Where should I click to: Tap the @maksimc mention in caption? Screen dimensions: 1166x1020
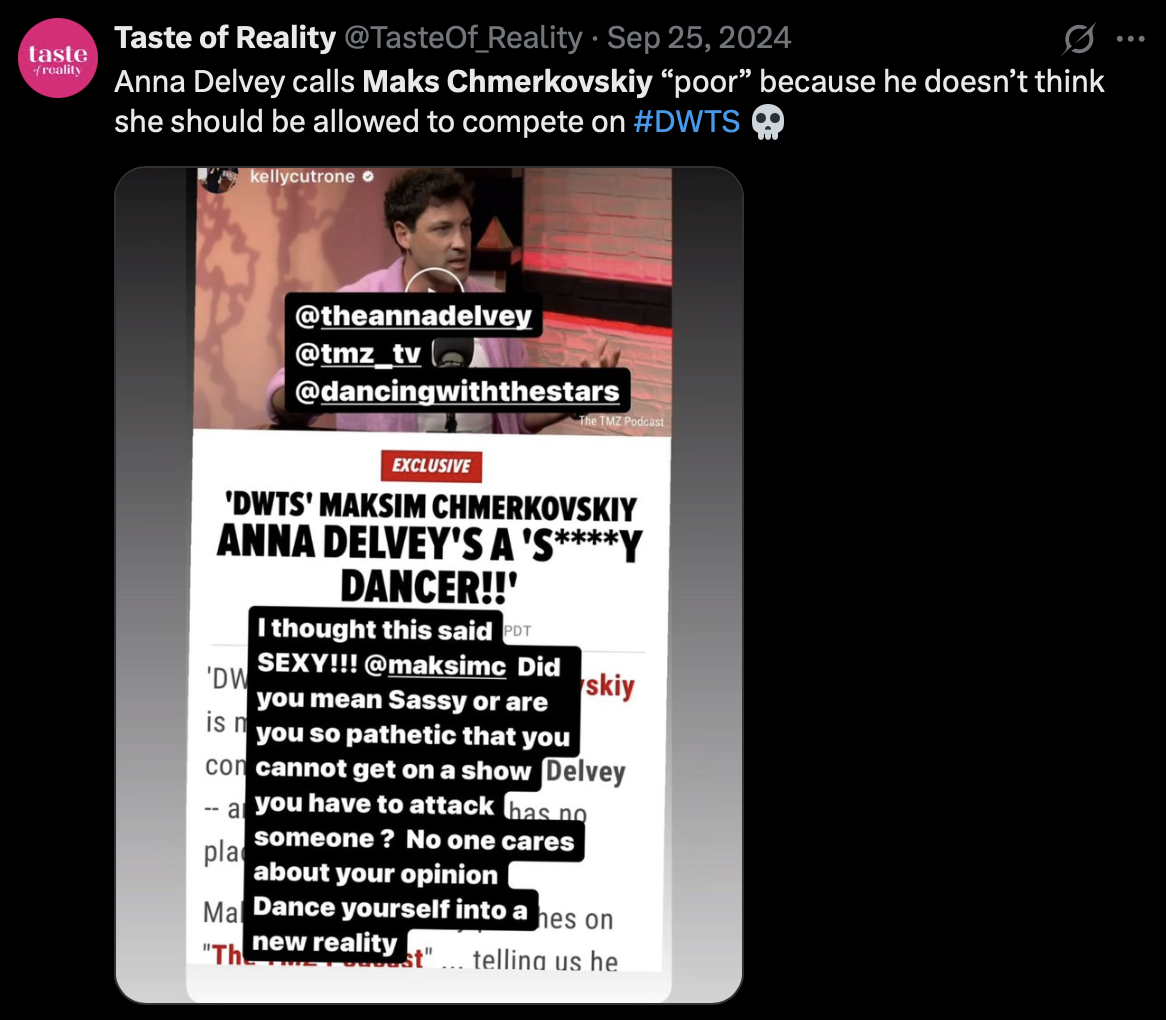(435, 665)
